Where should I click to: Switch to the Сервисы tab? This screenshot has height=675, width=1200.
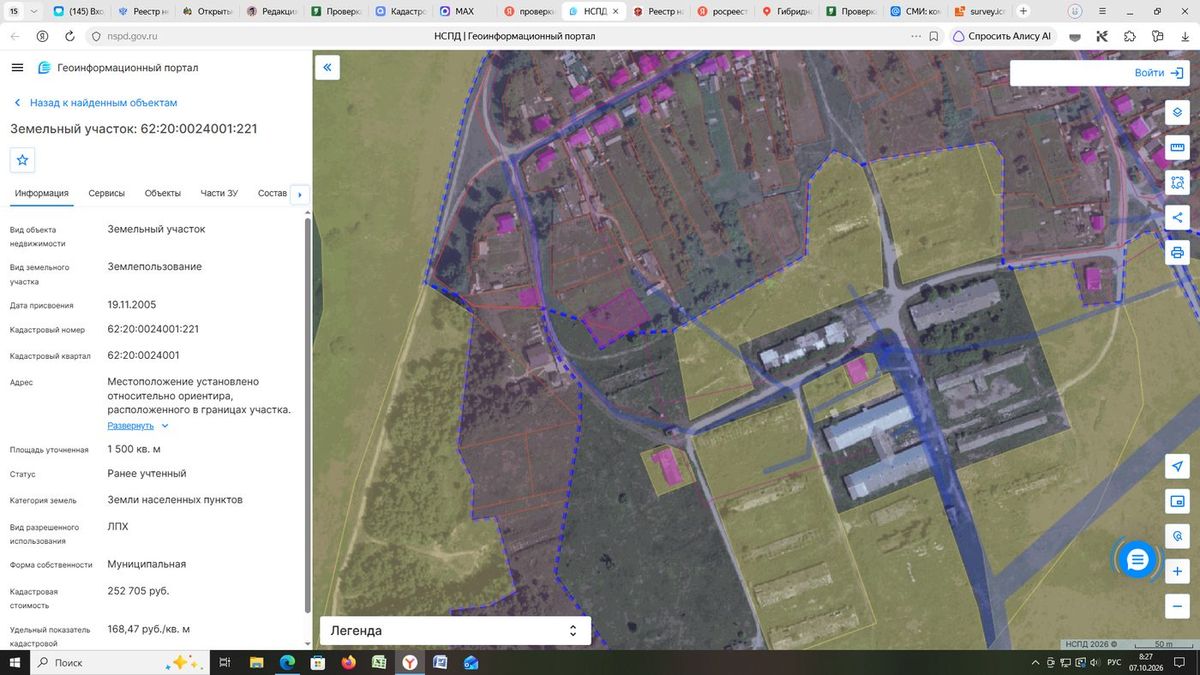coord(106,193)
